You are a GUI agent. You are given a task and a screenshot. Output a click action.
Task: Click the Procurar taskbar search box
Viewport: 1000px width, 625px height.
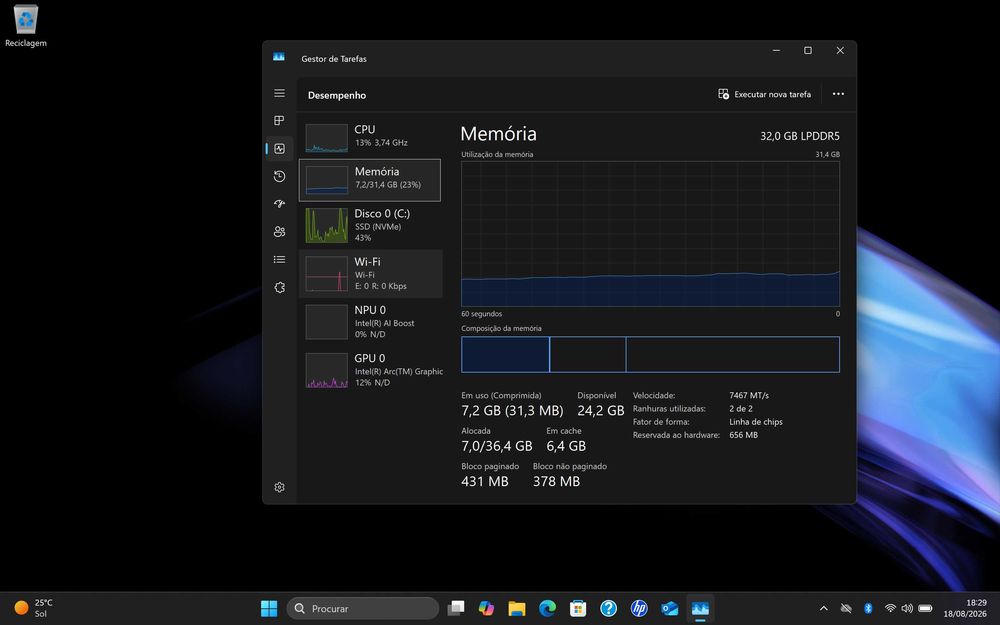[363, 608]
